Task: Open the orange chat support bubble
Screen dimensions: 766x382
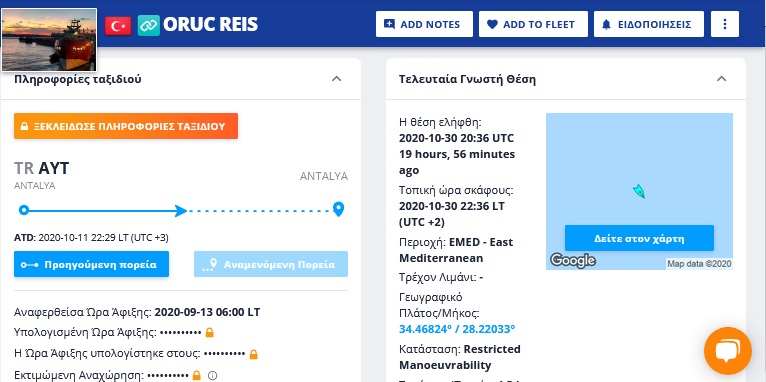Action: [727, 351]
